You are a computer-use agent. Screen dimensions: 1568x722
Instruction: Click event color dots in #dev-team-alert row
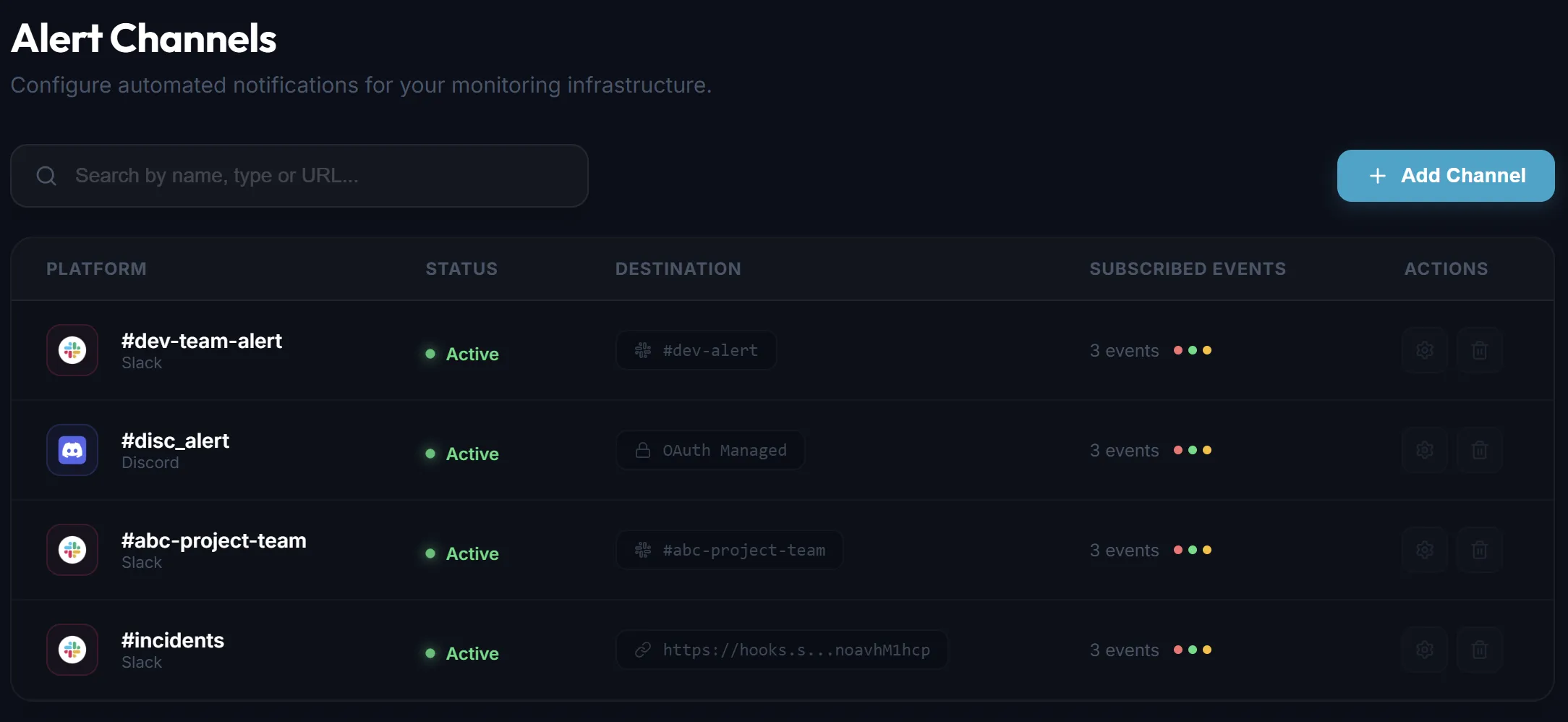pos(1193,350)
